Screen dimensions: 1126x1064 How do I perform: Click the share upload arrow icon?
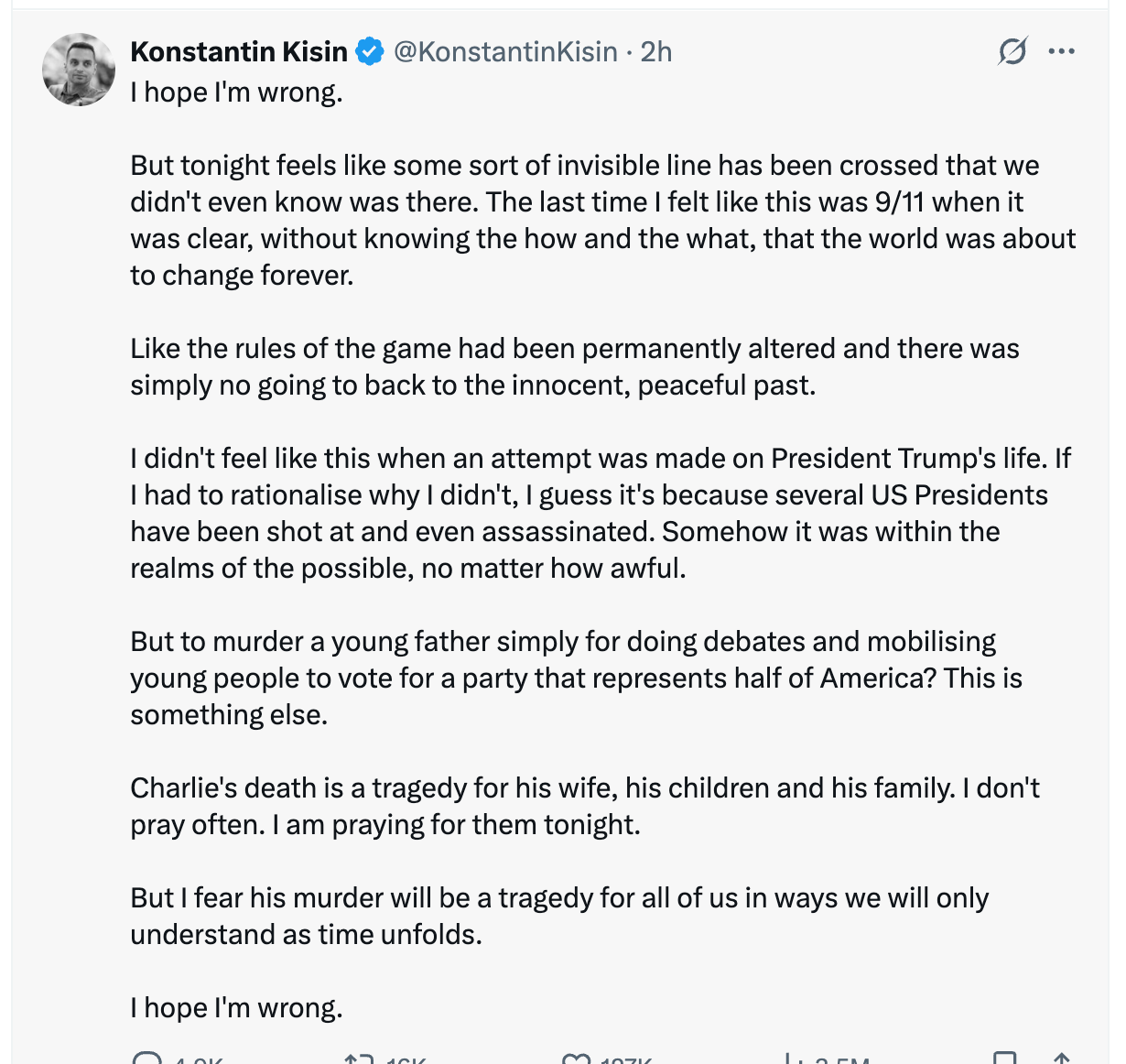pyautogui.click(x=1062, y=1059)
